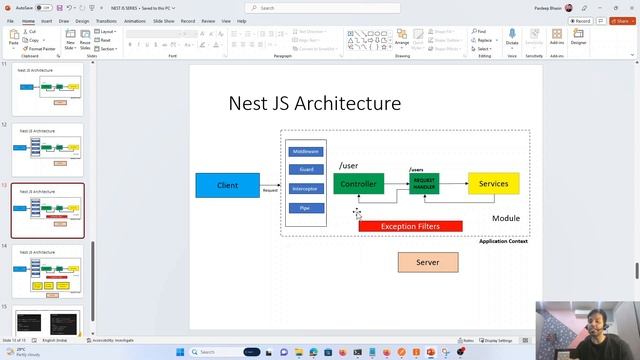Open the Select dropdown
The height and width of the screenshot is (360, 640).
pyautogui.click(x=482, y=49)
